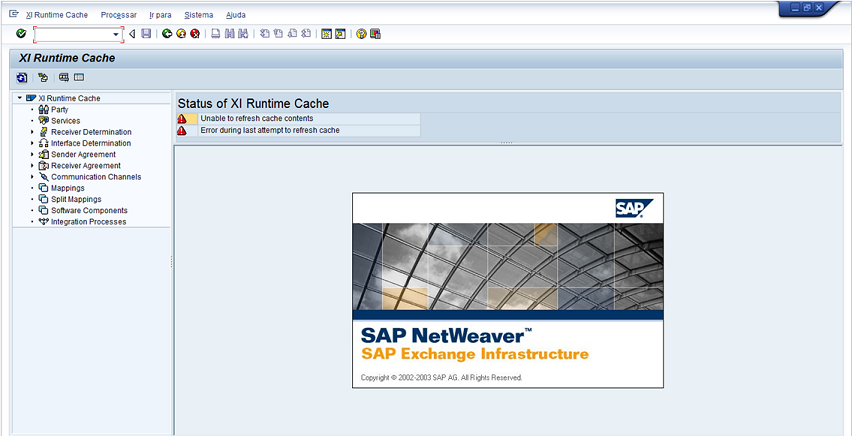Click warning icon beside Unable to refresh cache contents
The width and height of the screenshot is (852, 436).
(x=181, y=119)
